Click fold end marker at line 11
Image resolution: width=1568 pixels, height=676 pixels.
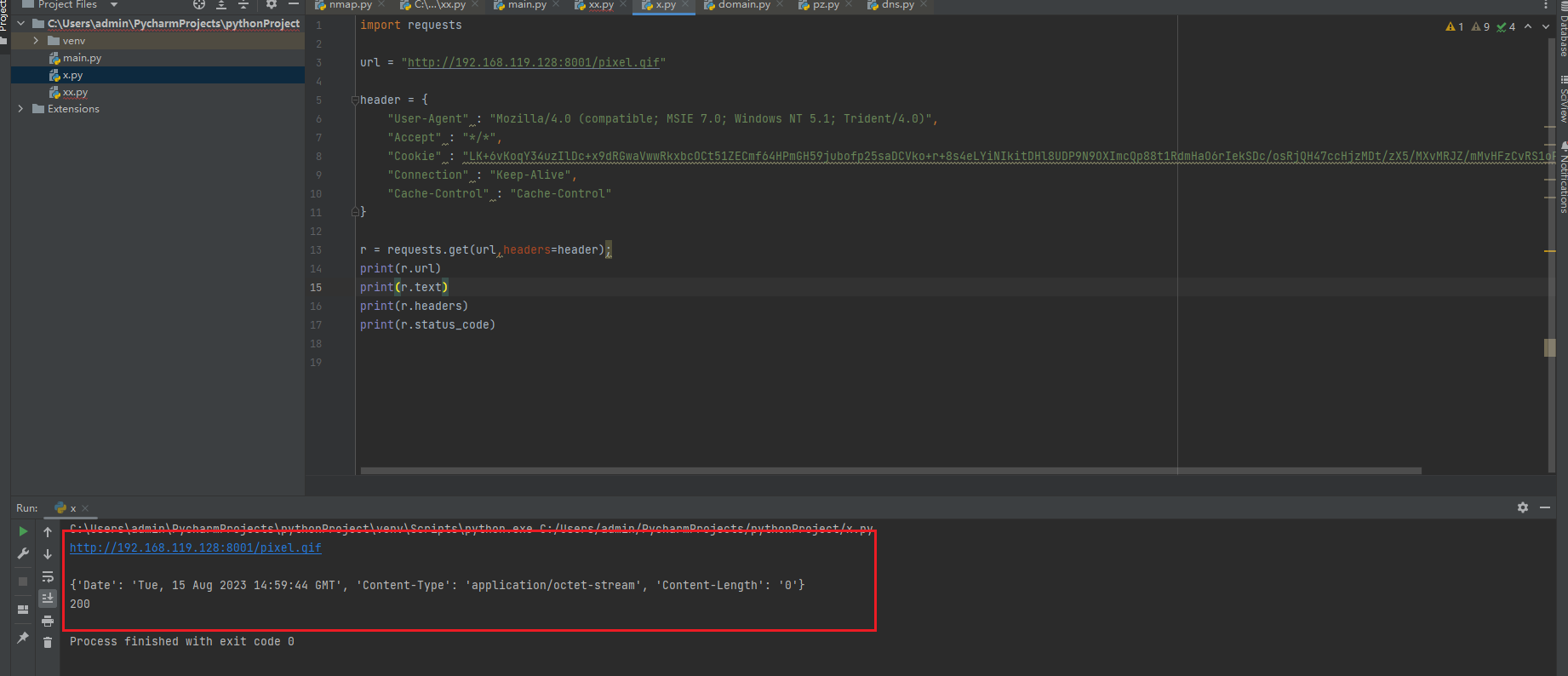pos(355,212)
